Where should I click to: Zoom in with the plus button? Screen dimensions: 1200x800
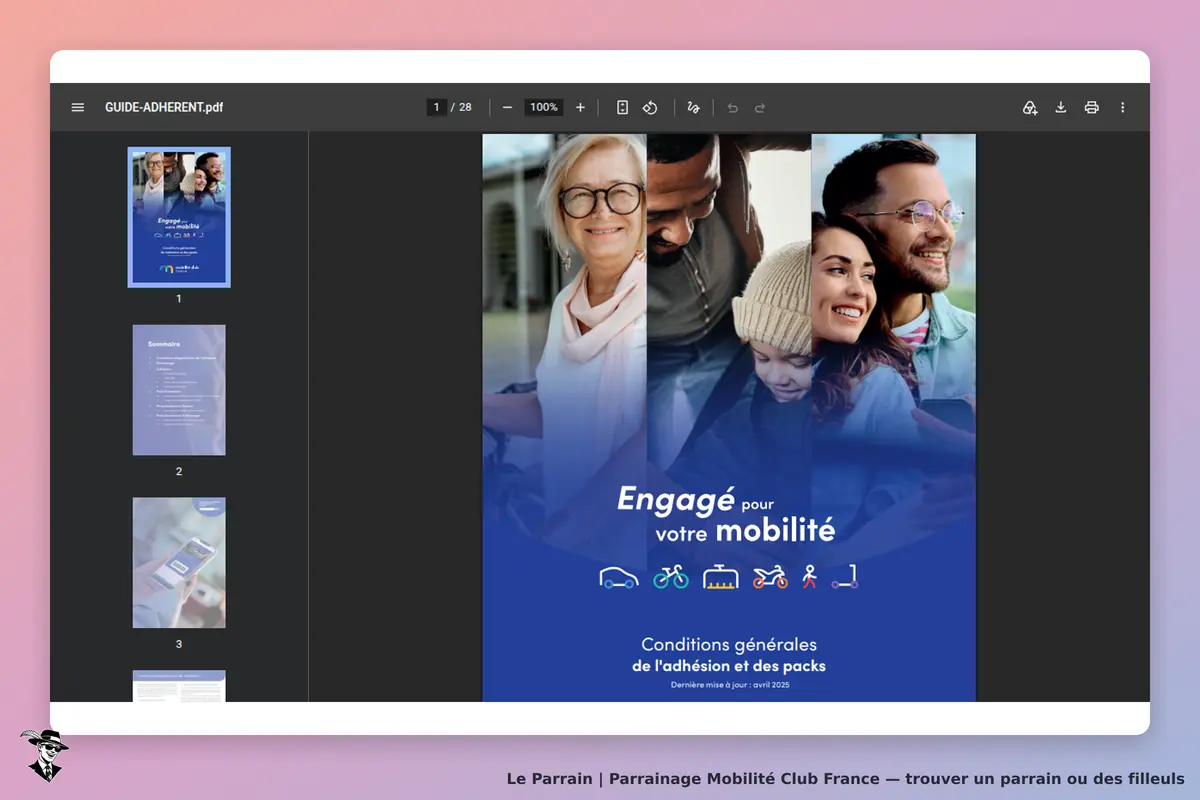(580, 107)
